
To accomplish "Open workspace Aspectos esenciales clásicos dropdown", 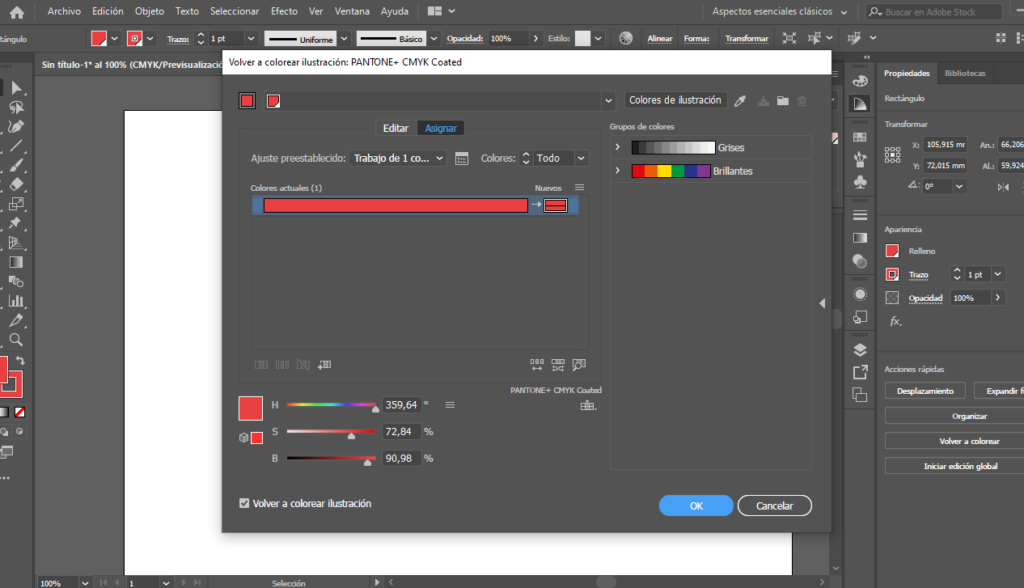I will (780, 12).
